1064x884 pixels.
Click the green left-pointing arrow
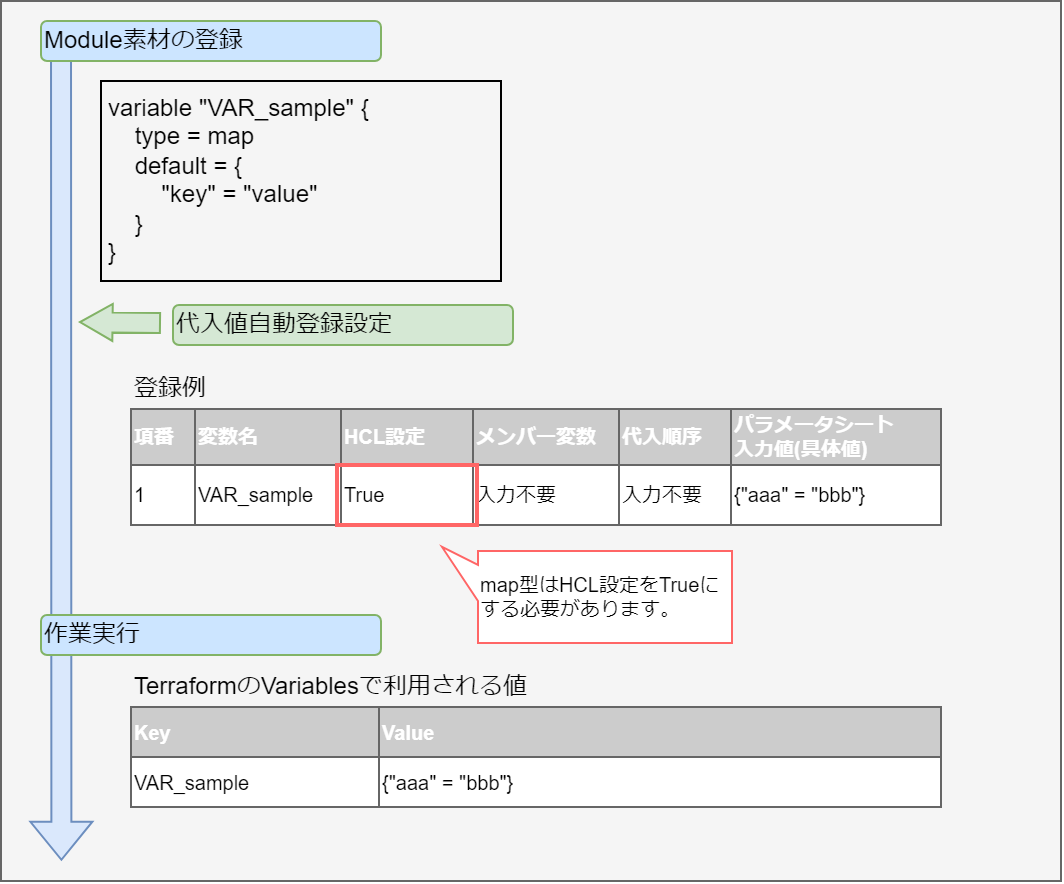(118, 323)
